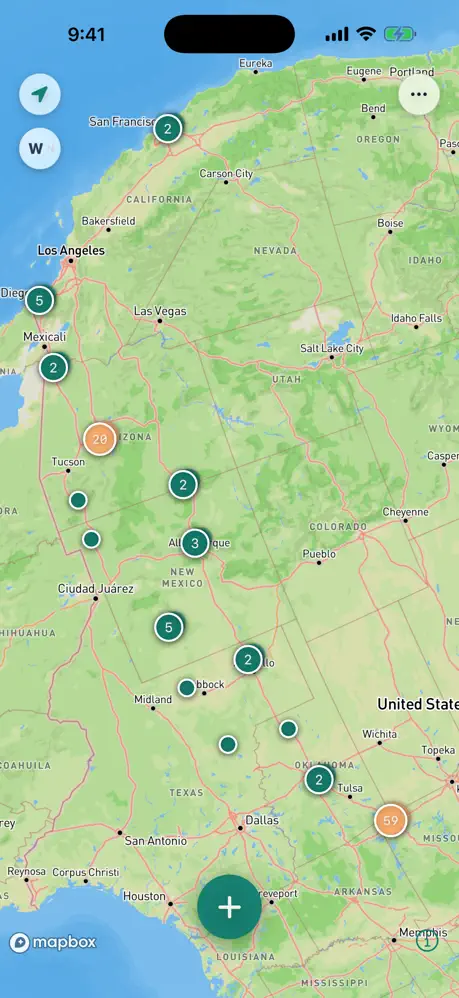Tap the Wichita city label
Viewport: 459px width, 998px height.
(379, 734)
